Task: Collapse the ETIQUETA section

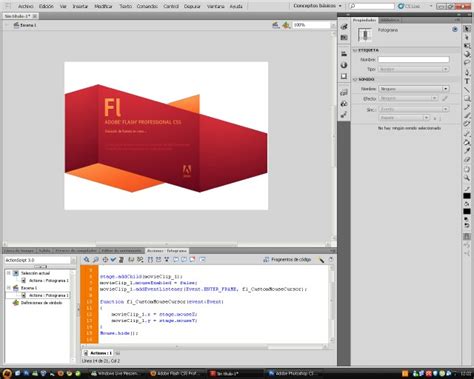Action: coord(355,50)
